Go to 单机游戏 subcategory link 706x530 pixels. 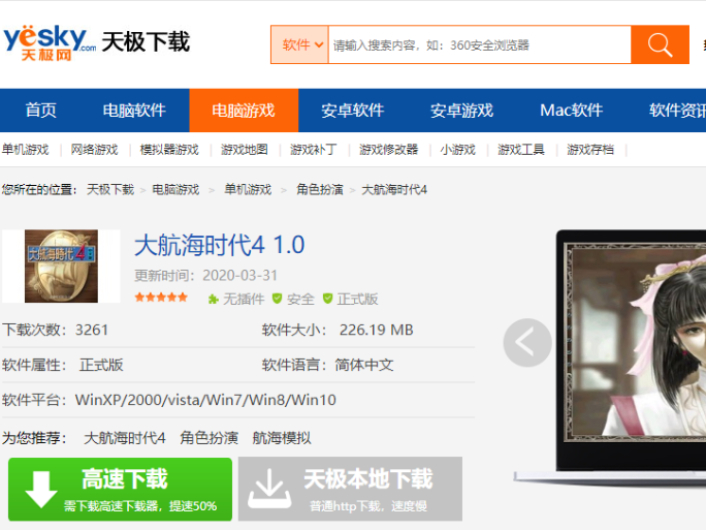pos(25,149)
